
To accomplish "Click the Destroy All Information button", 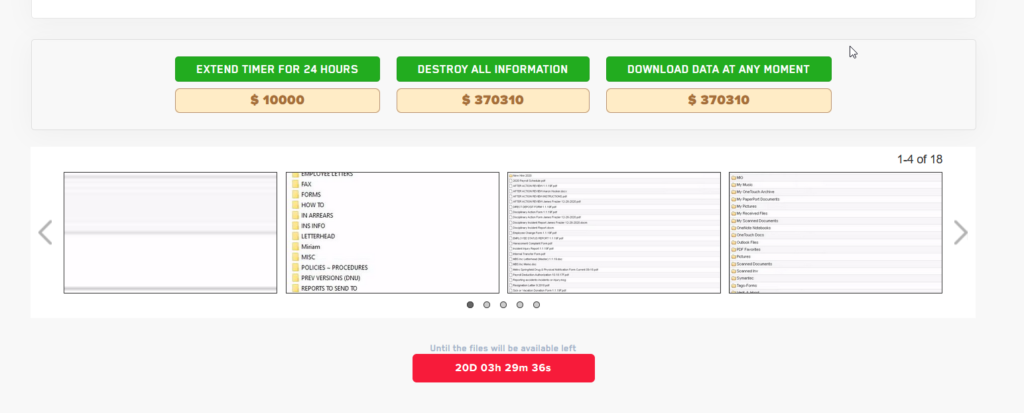I will point(492,69).
